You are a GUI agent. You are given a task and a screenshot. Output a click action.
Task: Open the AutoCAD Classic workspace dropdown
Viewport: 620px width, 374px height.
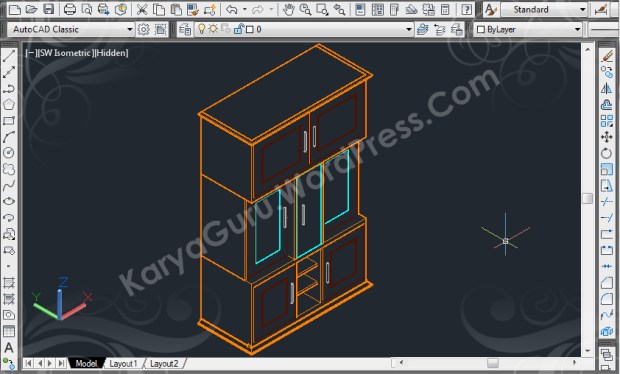[x=72, y=29]
